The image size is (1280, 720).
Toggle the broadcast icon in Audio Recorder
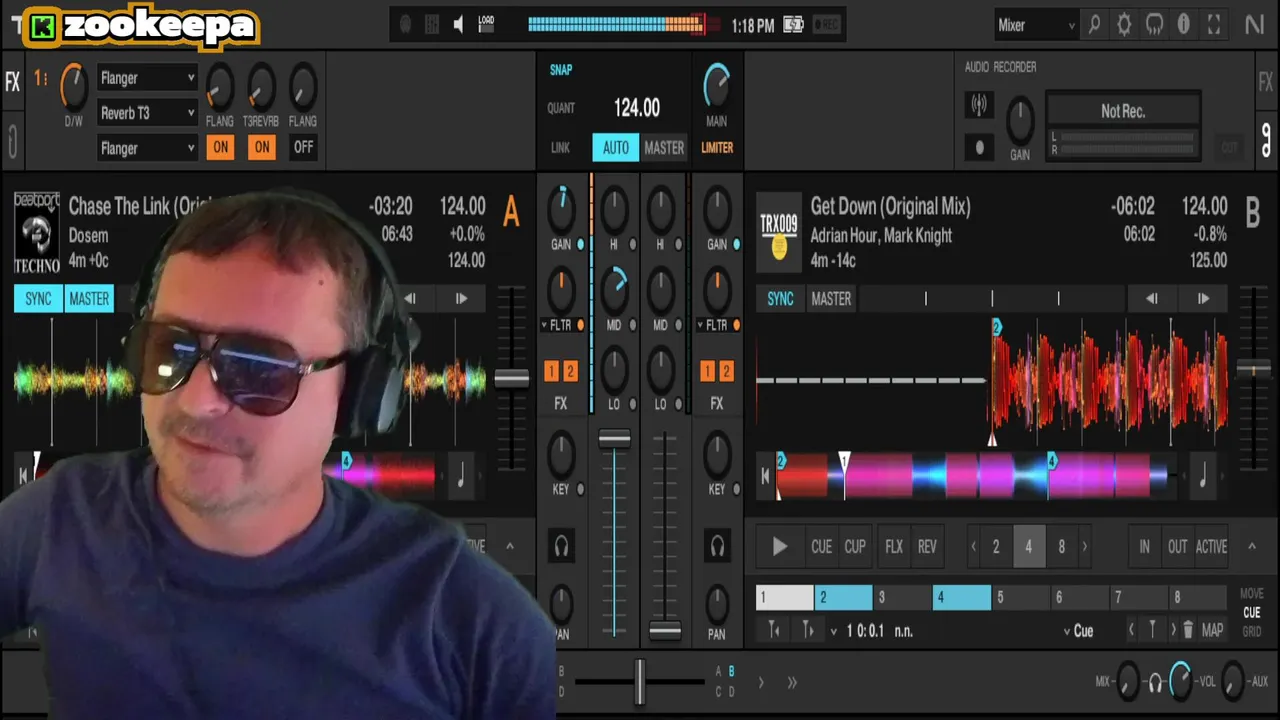(x=979, y=104)
